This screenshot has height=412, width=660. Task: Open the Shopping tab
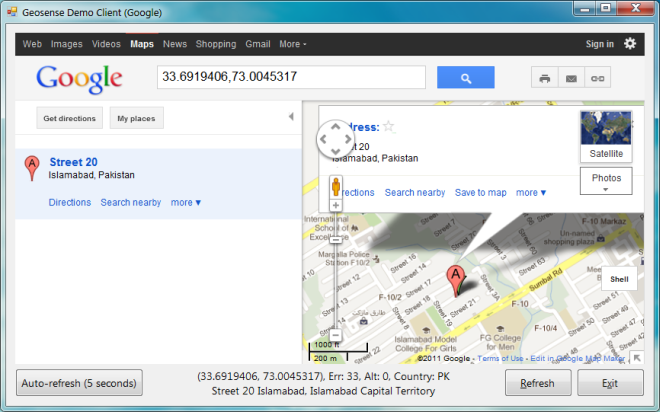click(x=216, y=44)
